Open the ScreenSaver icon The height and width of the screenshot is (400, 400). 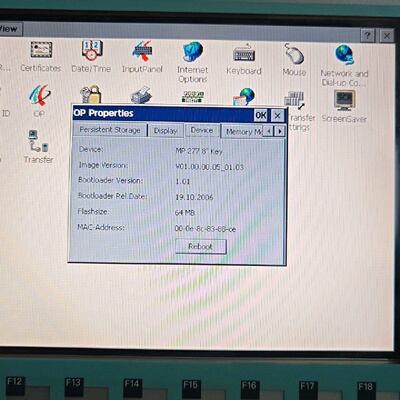click(344, 106)
